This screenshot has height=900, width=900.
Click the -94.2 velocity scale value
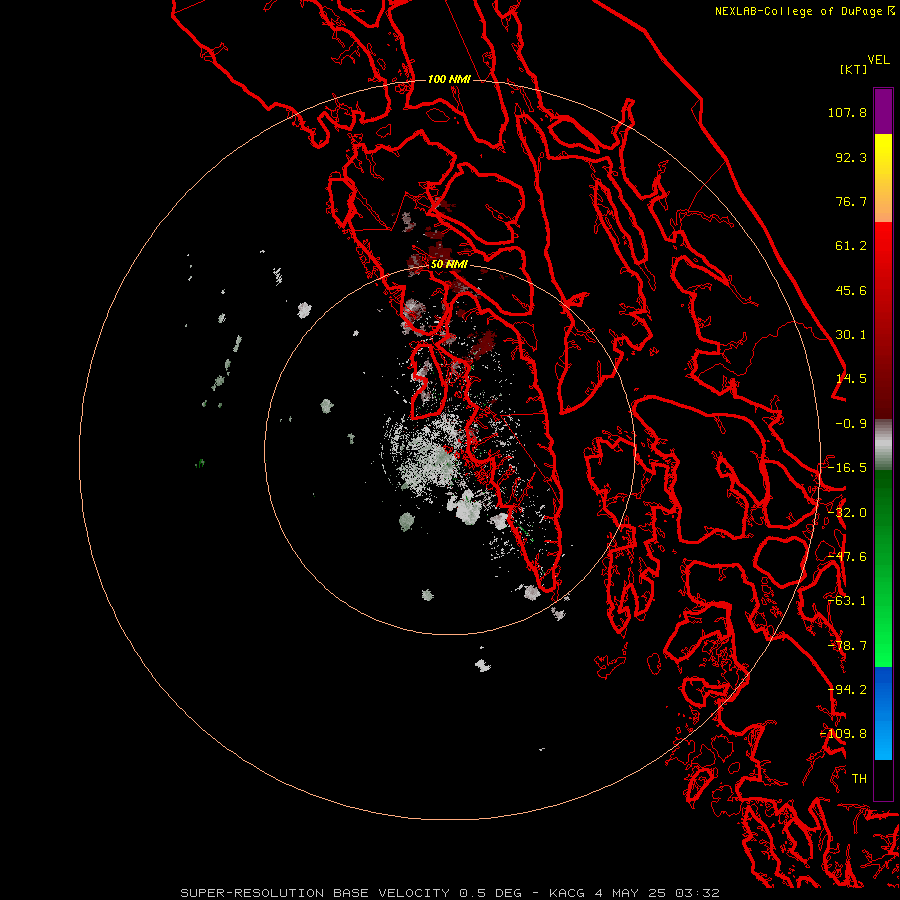pyautogui.click(x=847, y=690)
